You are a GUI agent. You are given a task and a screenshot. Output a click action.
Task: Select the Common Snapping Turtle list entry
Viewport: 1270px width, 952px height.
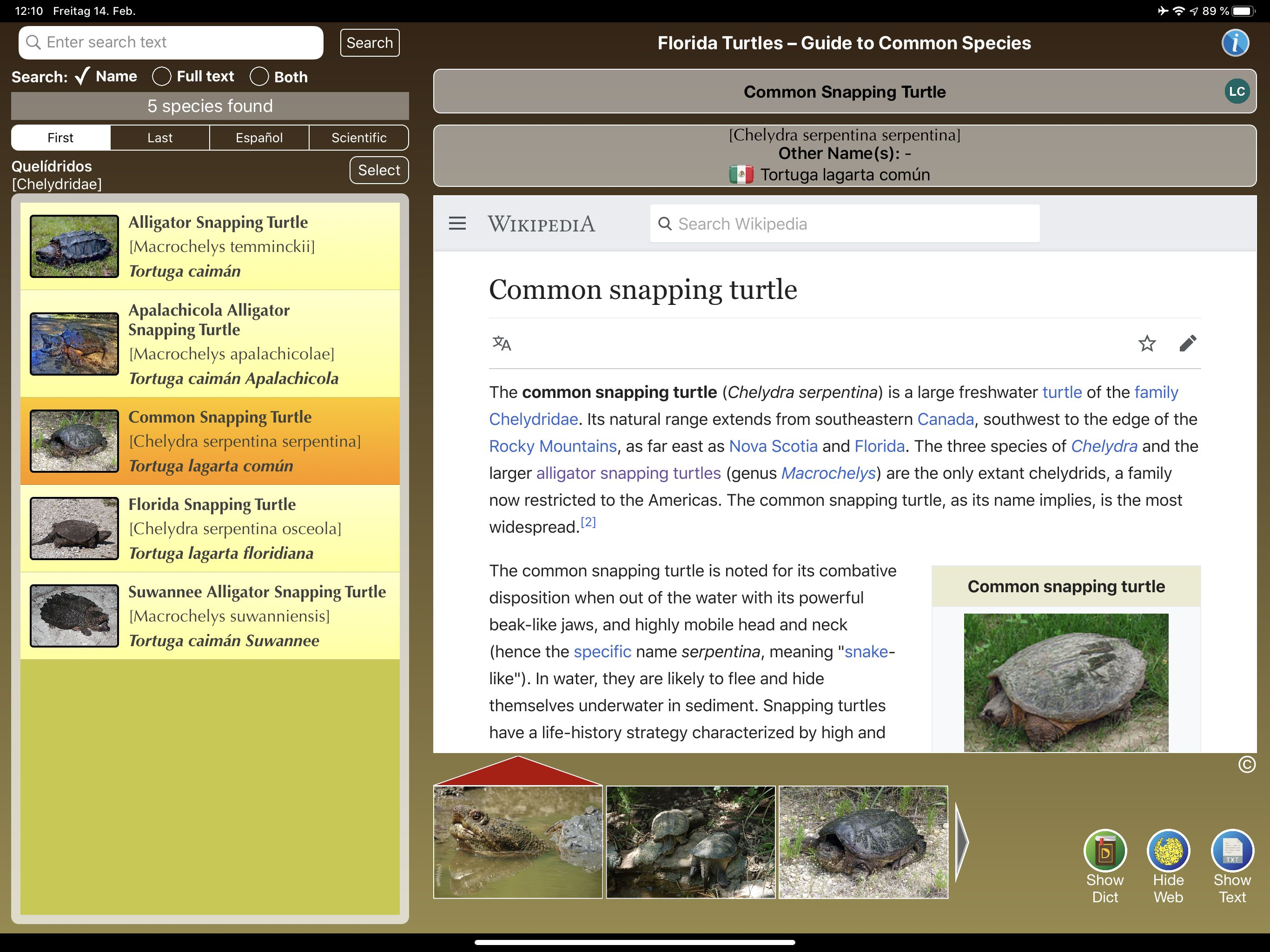click(x=210, y=441)
